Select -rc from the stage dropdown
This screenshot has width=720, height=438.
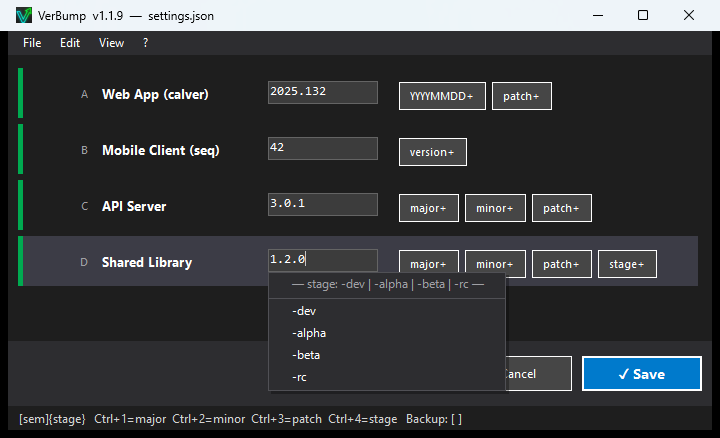click(x=387, y=377)
